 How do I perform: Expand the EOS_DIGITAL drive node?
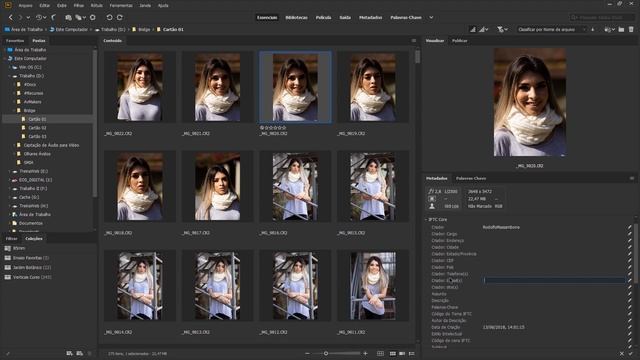9,180
